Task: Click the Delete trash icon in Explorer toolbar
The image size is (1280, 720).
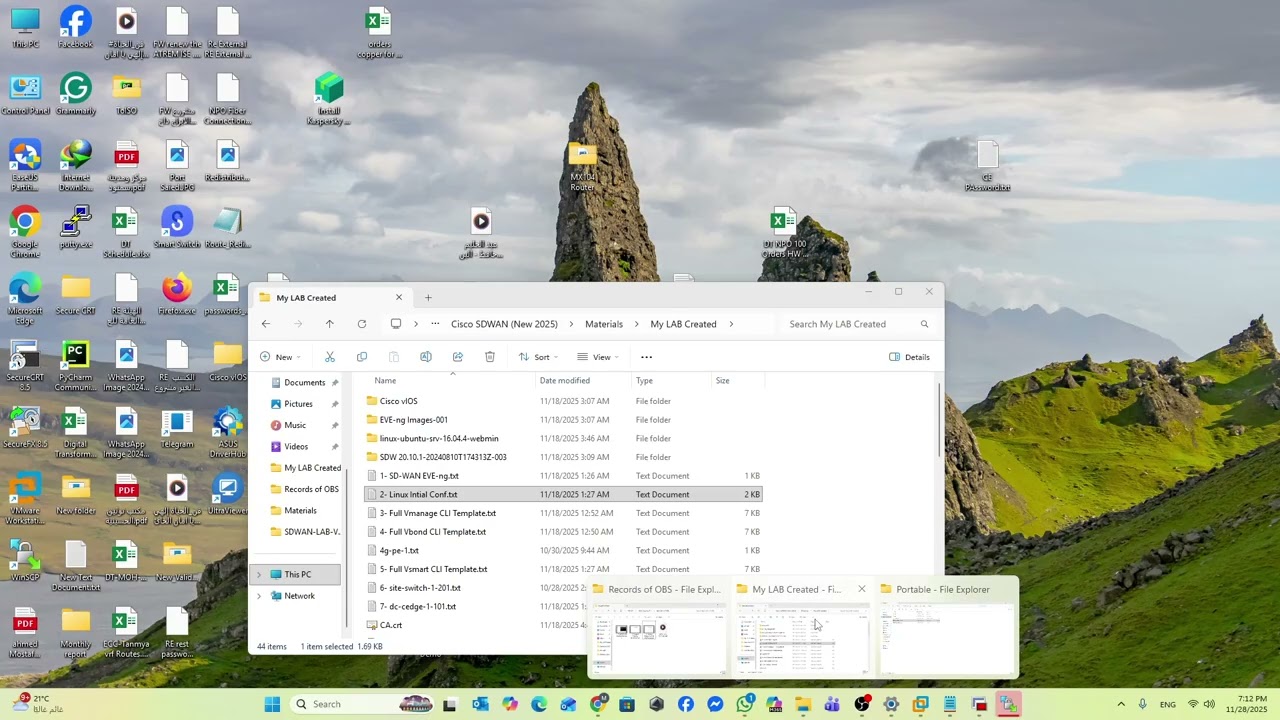Action: coord(489,357)
